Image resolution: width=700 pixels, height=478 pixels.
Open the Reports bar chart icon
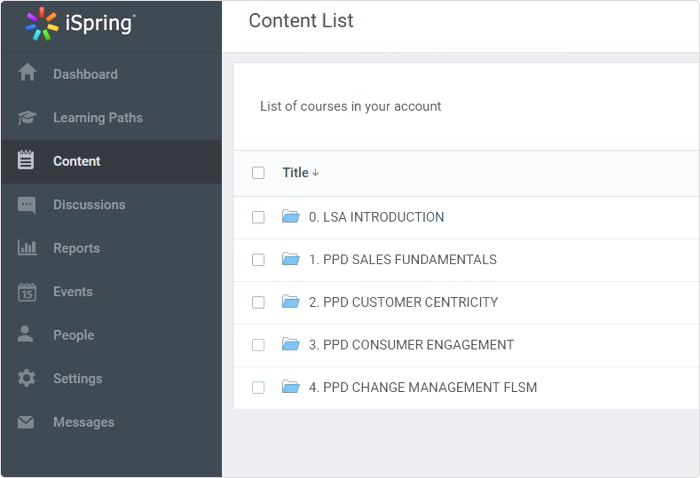pos(27,247)
